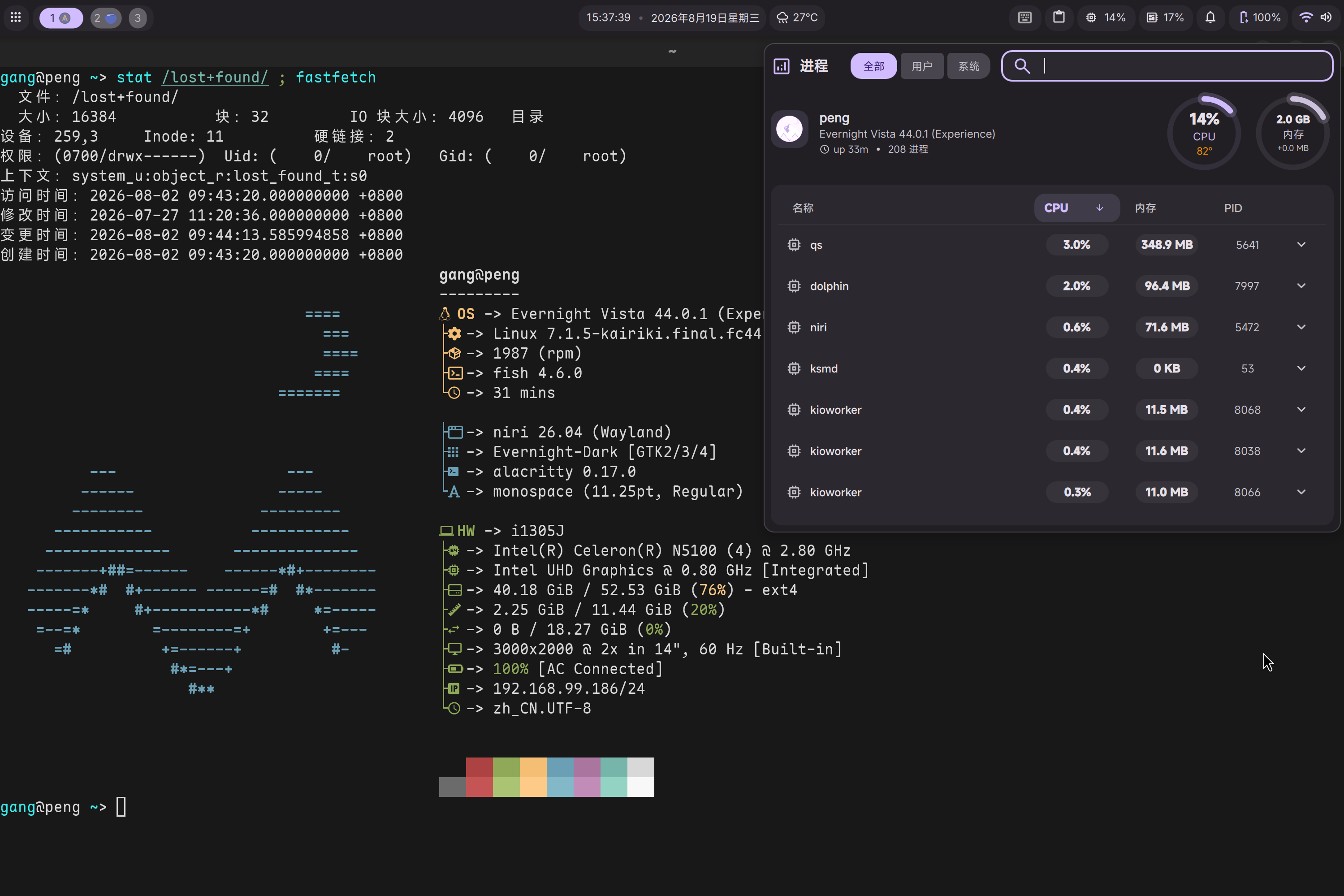Click the dolphin process chip icon
The width and height of the screenshot is (1344, 896).
pos(794,286)
